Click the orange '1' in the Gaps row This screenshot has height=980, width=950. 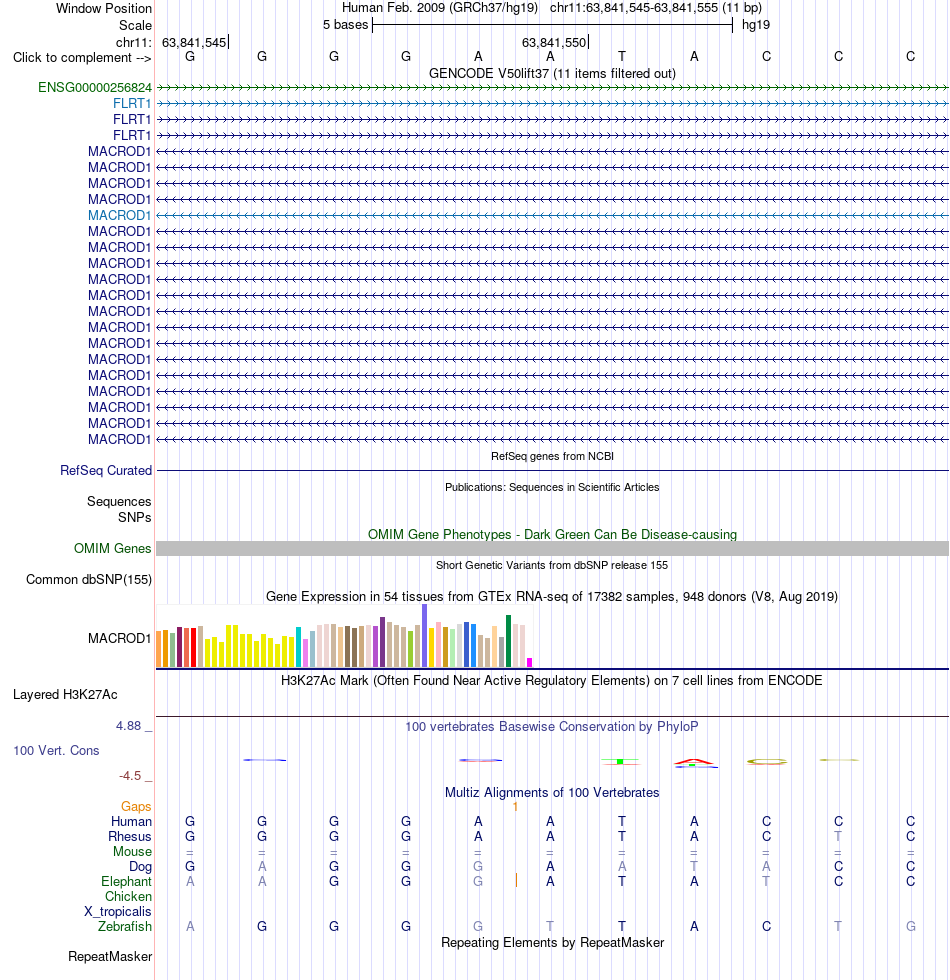click(515, 807)
